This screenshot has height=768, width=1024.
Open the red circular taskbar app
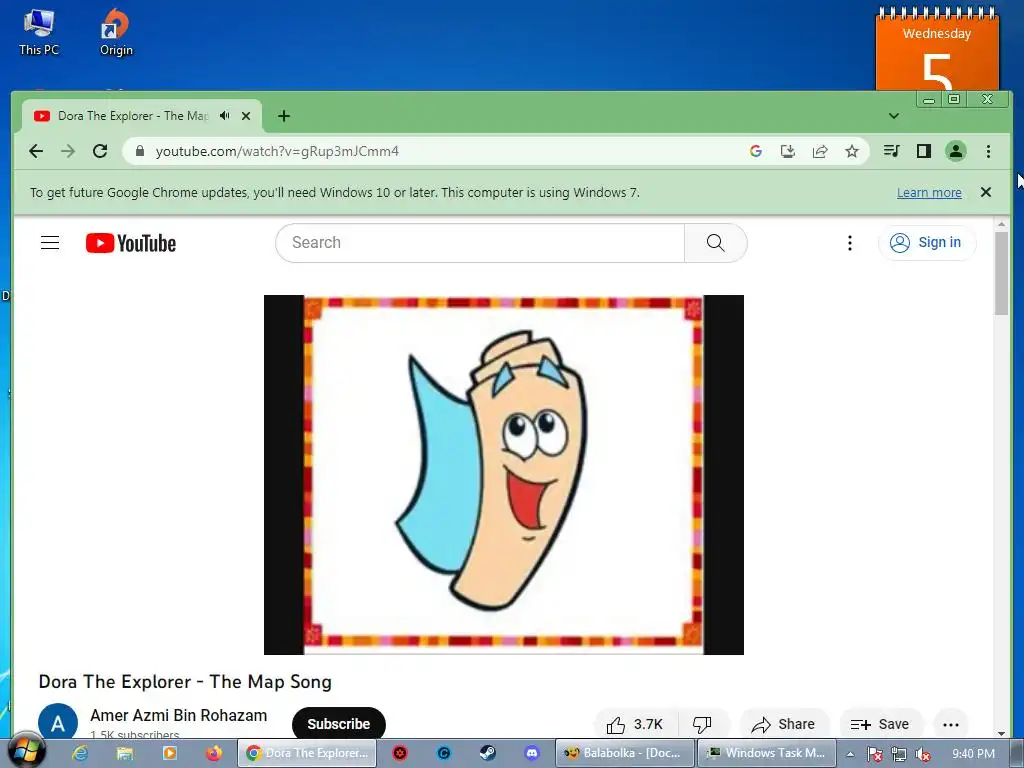point(400,753)
